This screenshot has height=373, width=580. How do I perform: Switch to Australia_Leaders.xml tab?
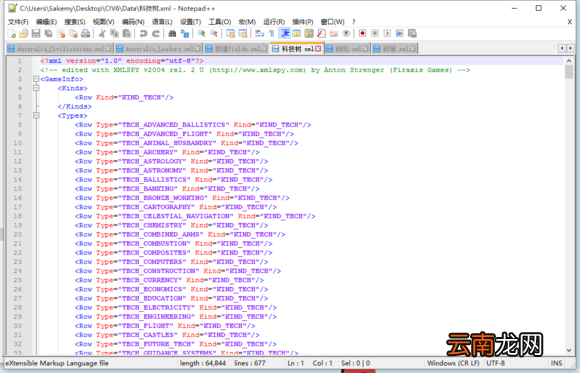tap(159, 49)
